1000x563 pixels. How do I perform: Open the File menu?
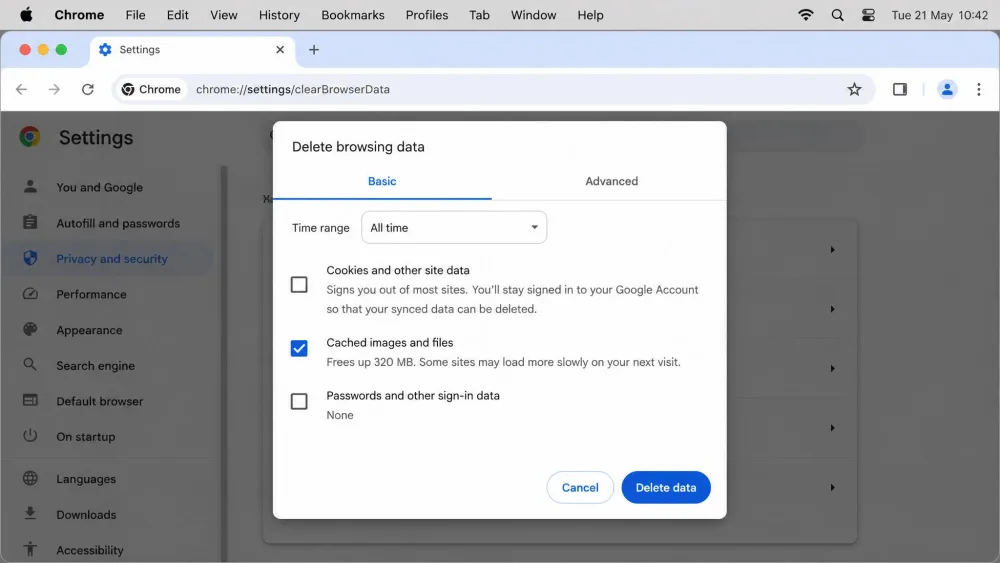click(135, 15)
